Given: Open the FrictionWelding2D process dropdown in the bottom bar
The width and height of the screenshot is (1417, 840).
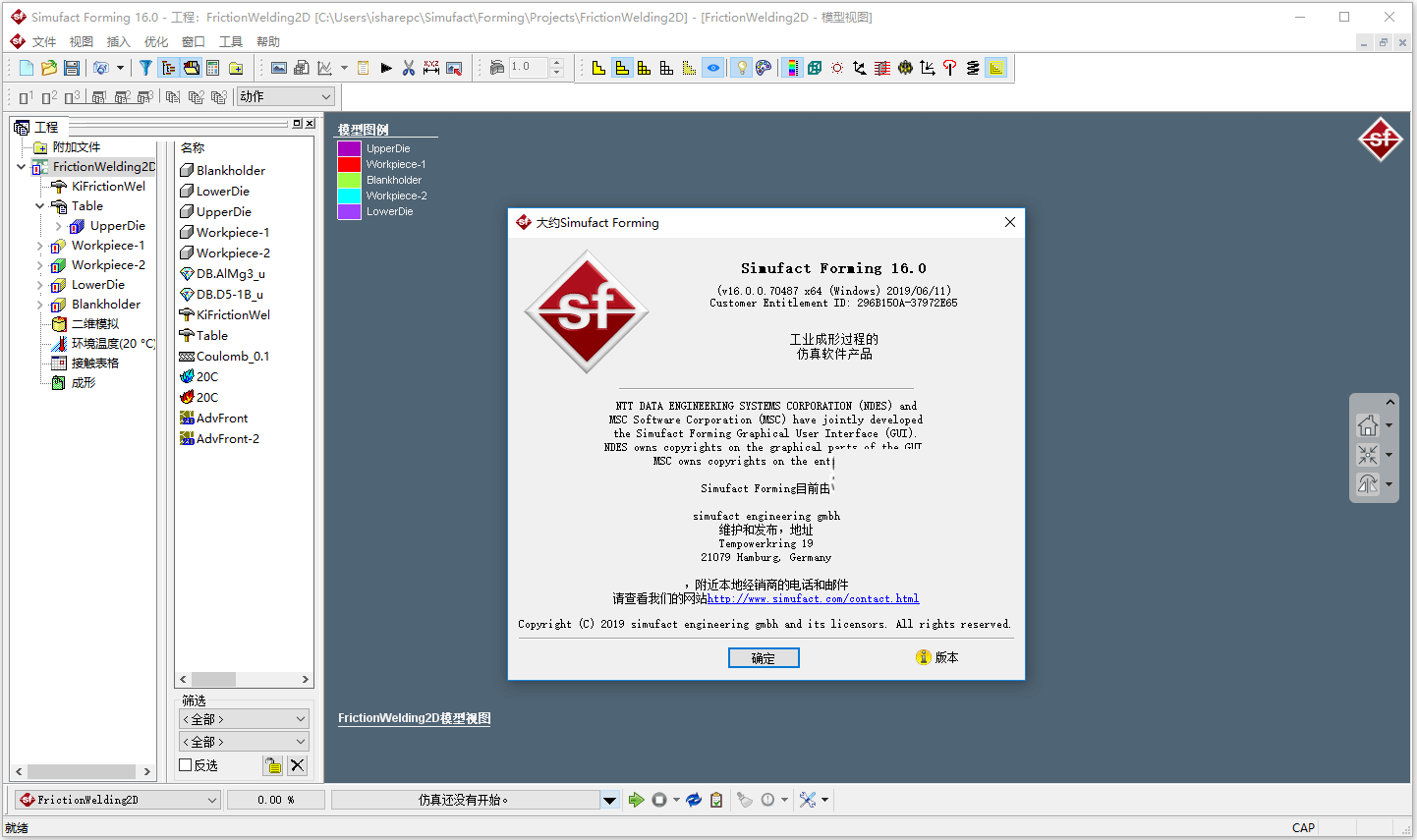Looking at the screenshot, I should tap(118, 800).
